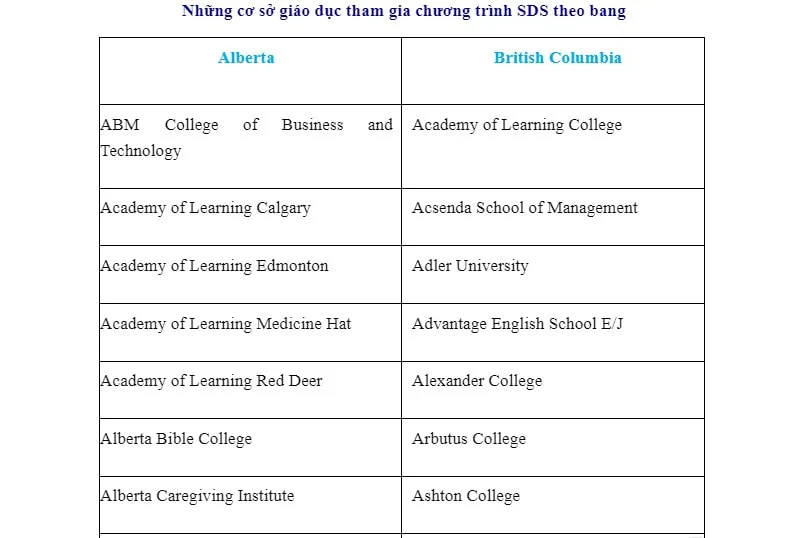Click the Alexander College entry
The height and width of the screenshot is (538, 800).
pos(477,381)
